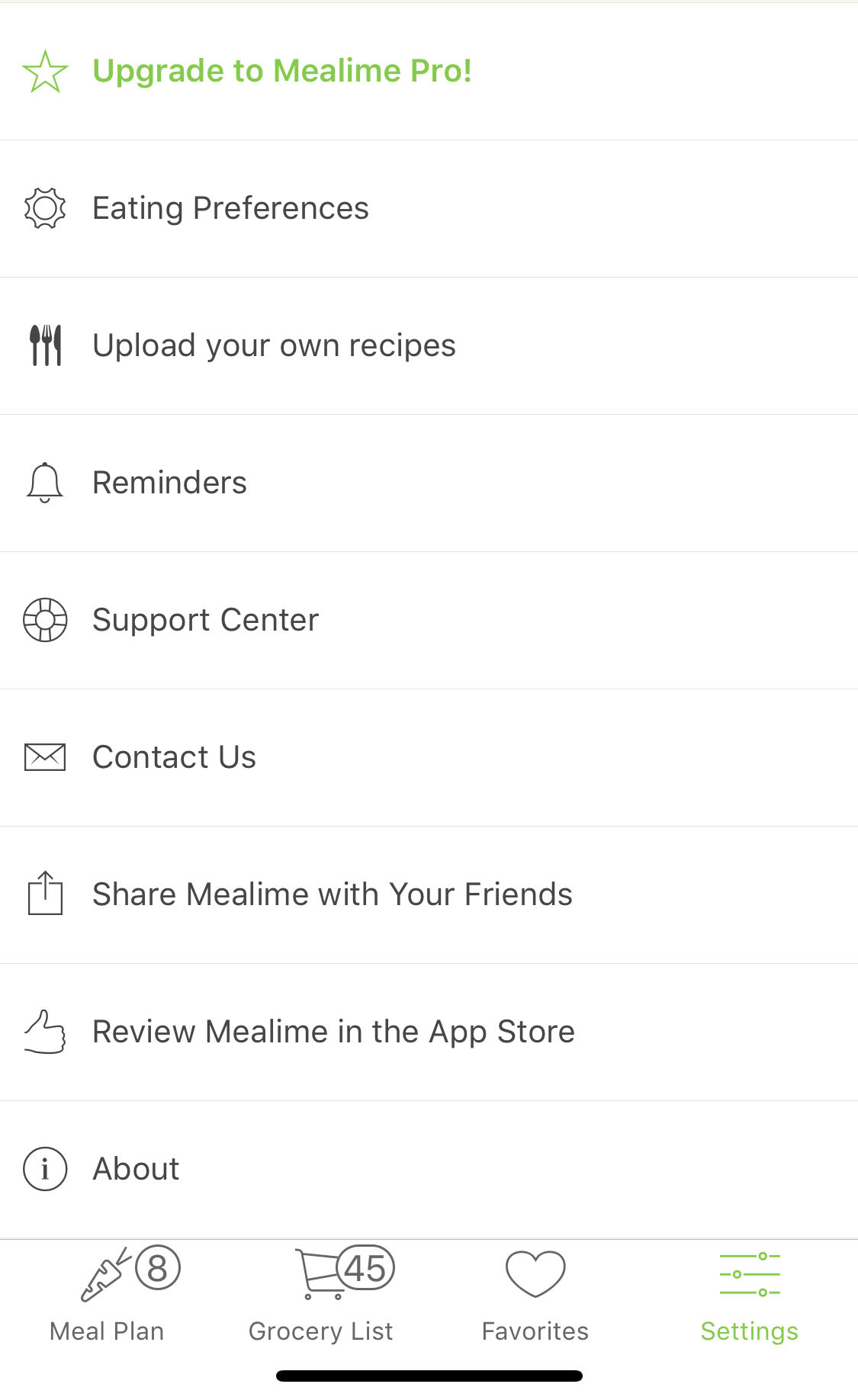Open the Meal Plan tab

click(x=107, y=1296)
